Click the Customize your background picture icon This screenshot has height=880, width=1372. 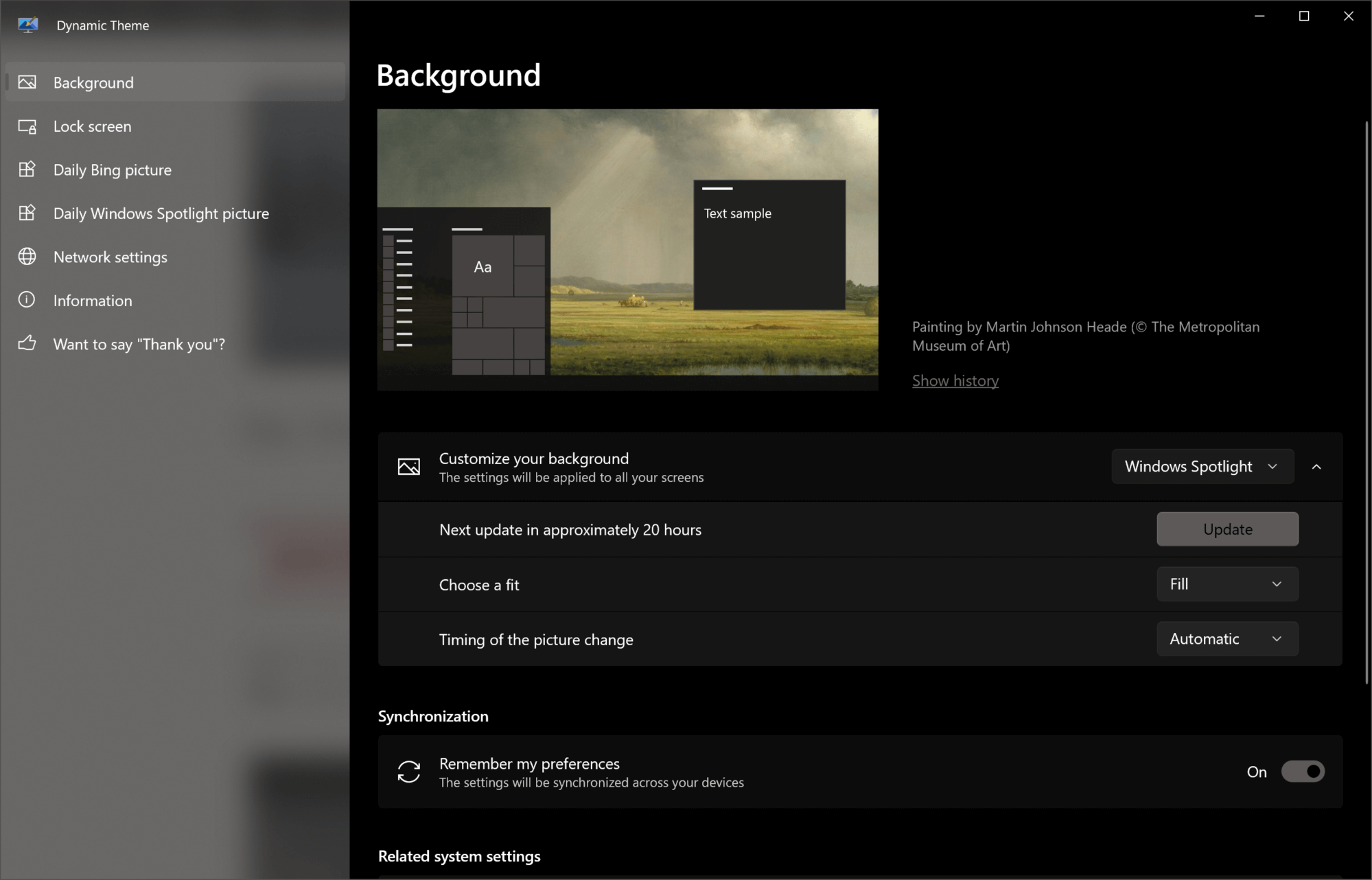pos(409,467)
